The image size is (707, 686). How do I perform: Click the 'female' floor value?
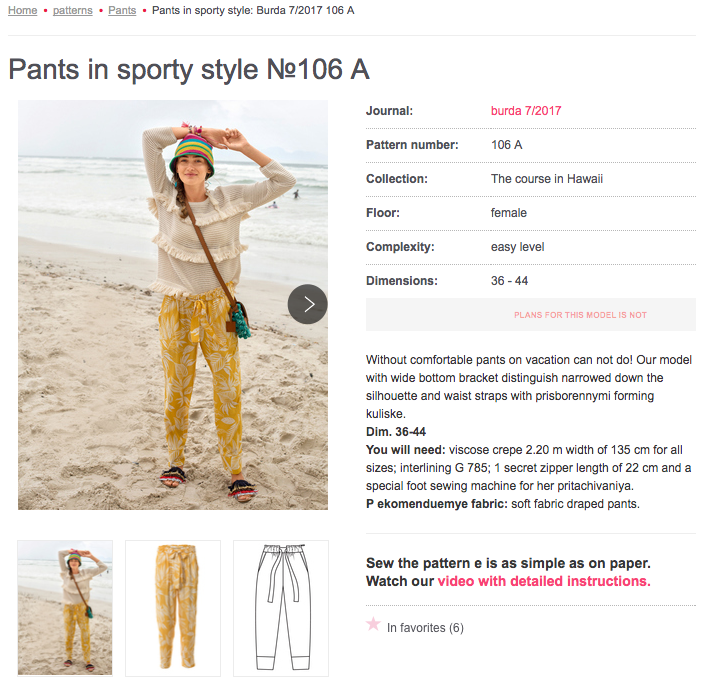click(x=509, y=213)
